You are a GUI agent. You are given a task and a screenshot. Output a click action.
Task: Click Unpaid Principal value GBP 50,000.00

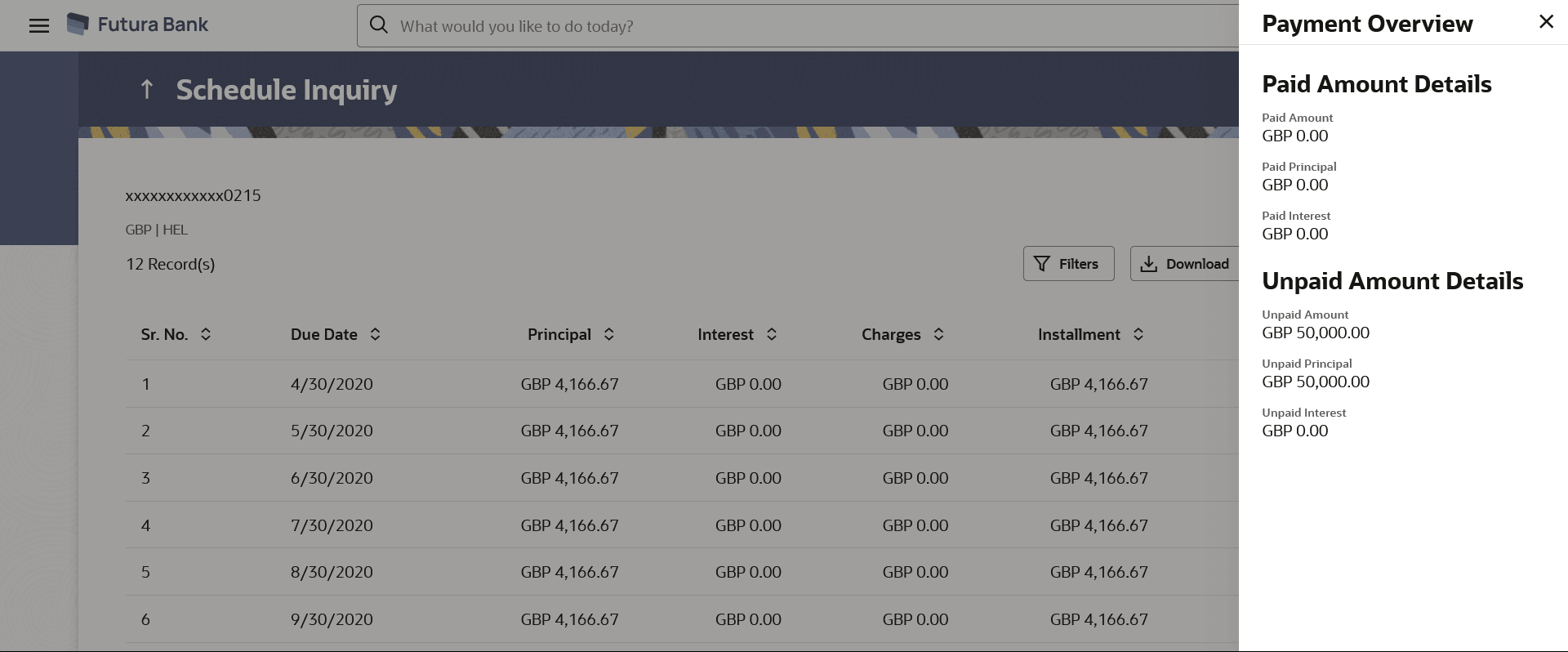click(x=1316, y=382)
